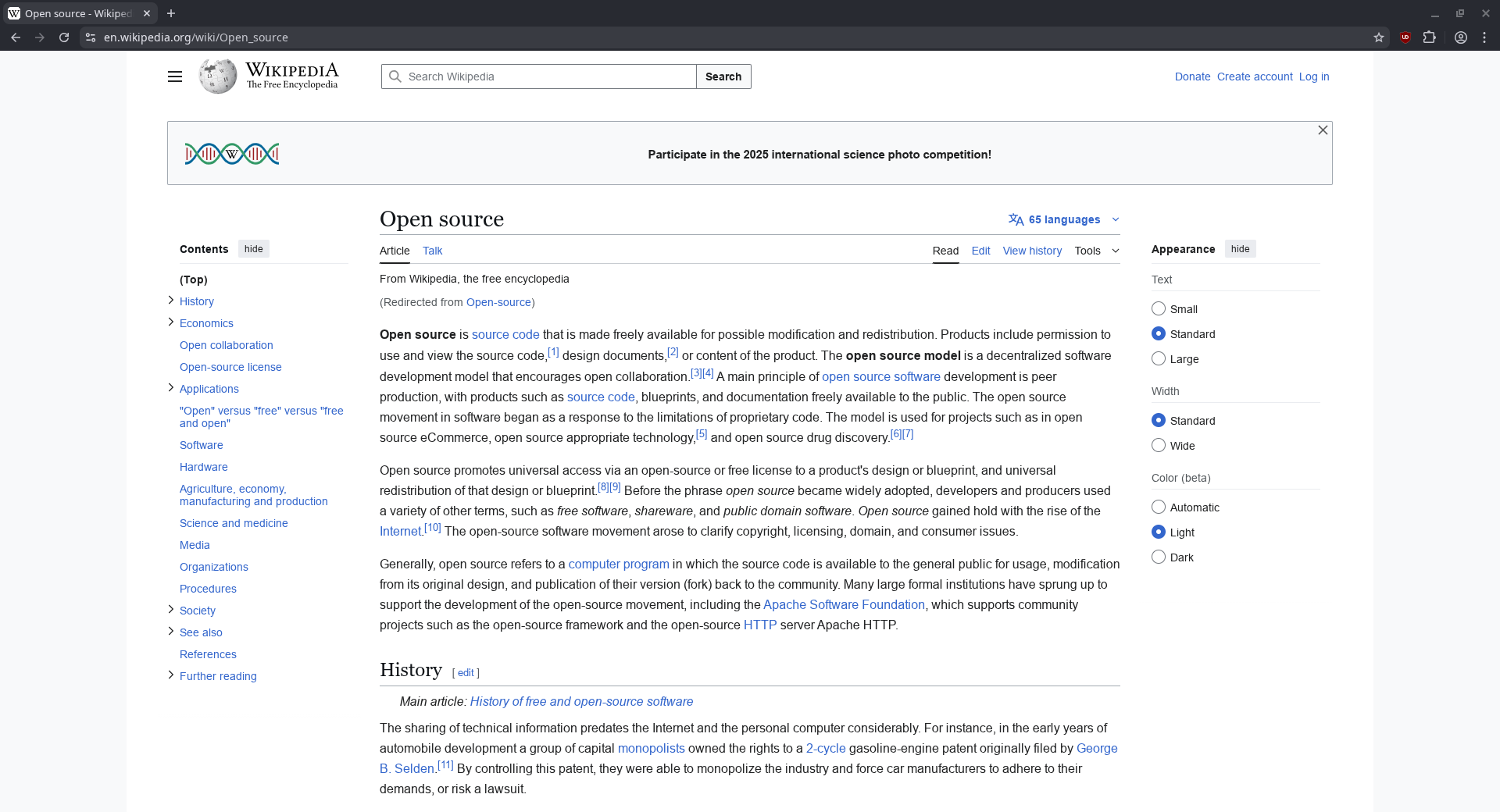Viewport: 1500px width, 812px height.
Task: Select the Small text size option
Action: (x=1159, y=309)
